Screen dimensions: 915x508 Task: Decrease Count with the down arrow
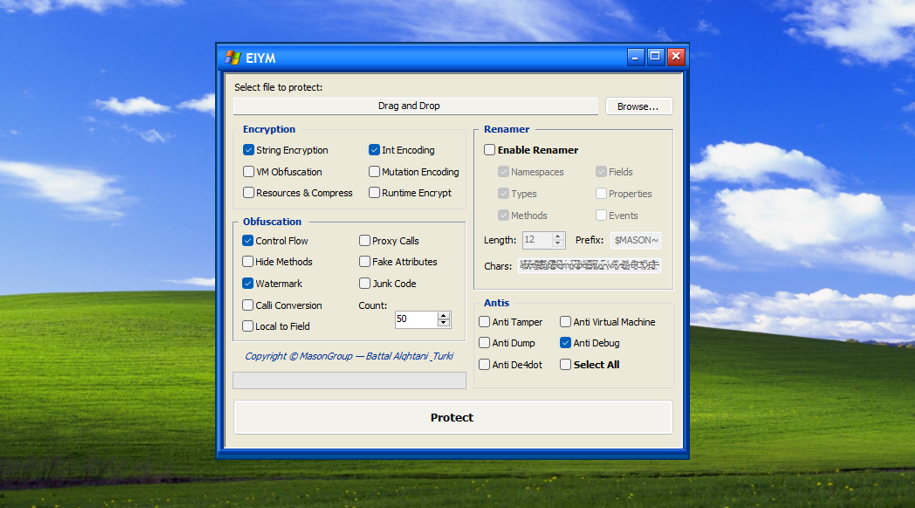(444, 323)
